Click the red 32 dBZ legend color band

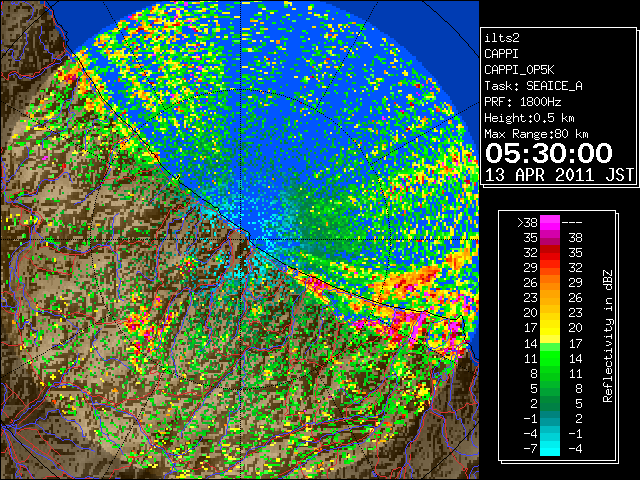(550, 253)
